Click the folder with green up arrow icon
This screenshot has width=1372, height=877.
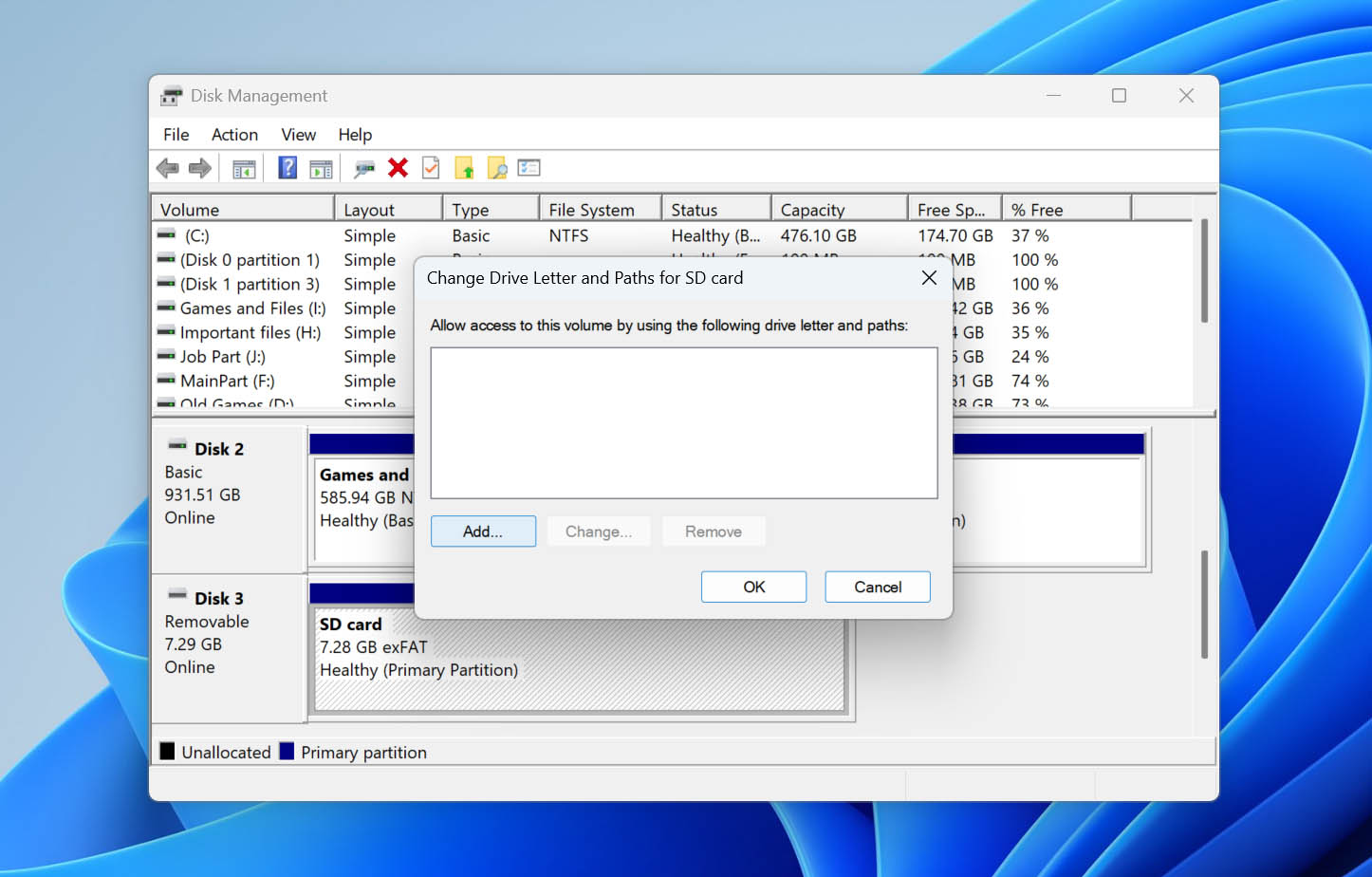[464, 169]
